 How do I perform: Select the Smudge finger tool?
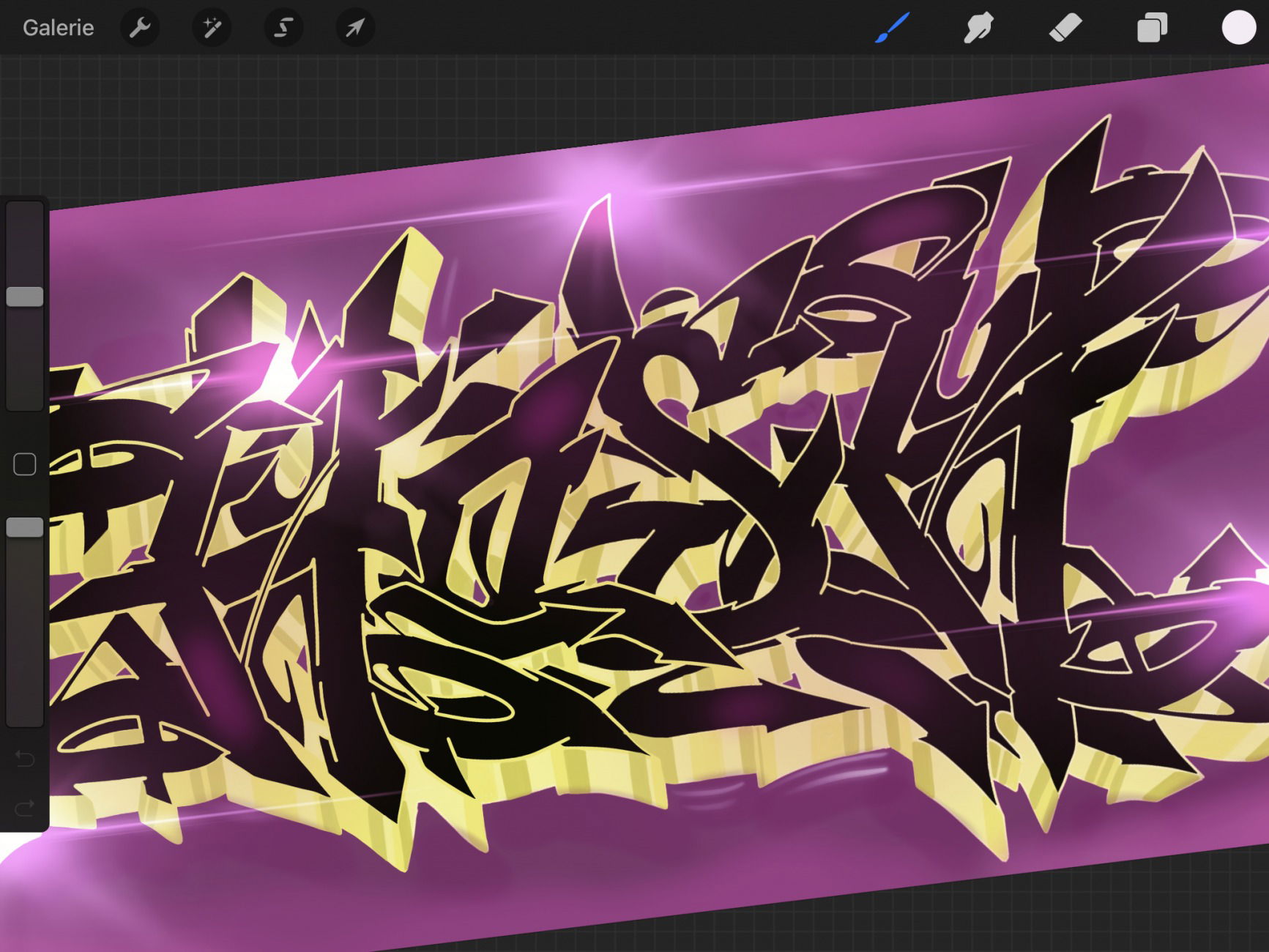(x=978, y=28)
